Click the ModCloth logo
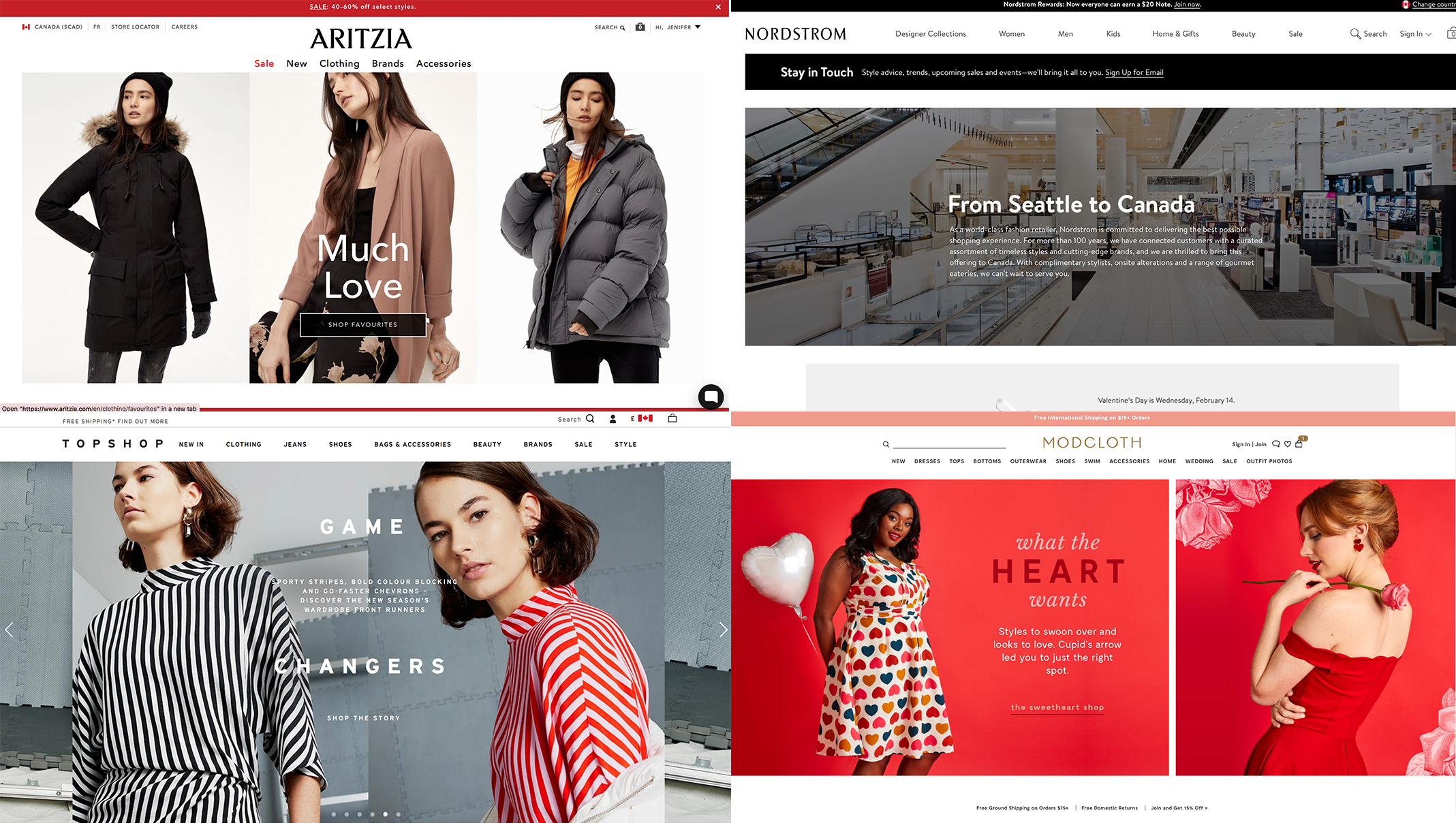1456x823 pixels. (x=1091, y=443)
